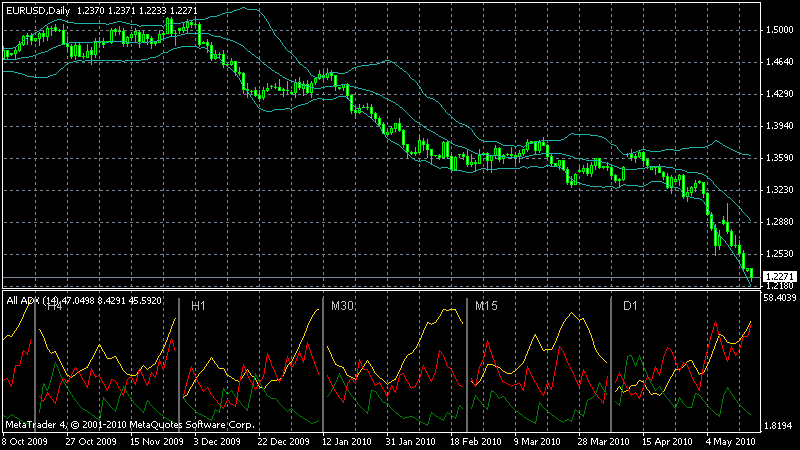Click the 58.4039 indicator scale maximum
Image resolution: width=800 pixels, height=450 pixels.
[x=780, y=297]
